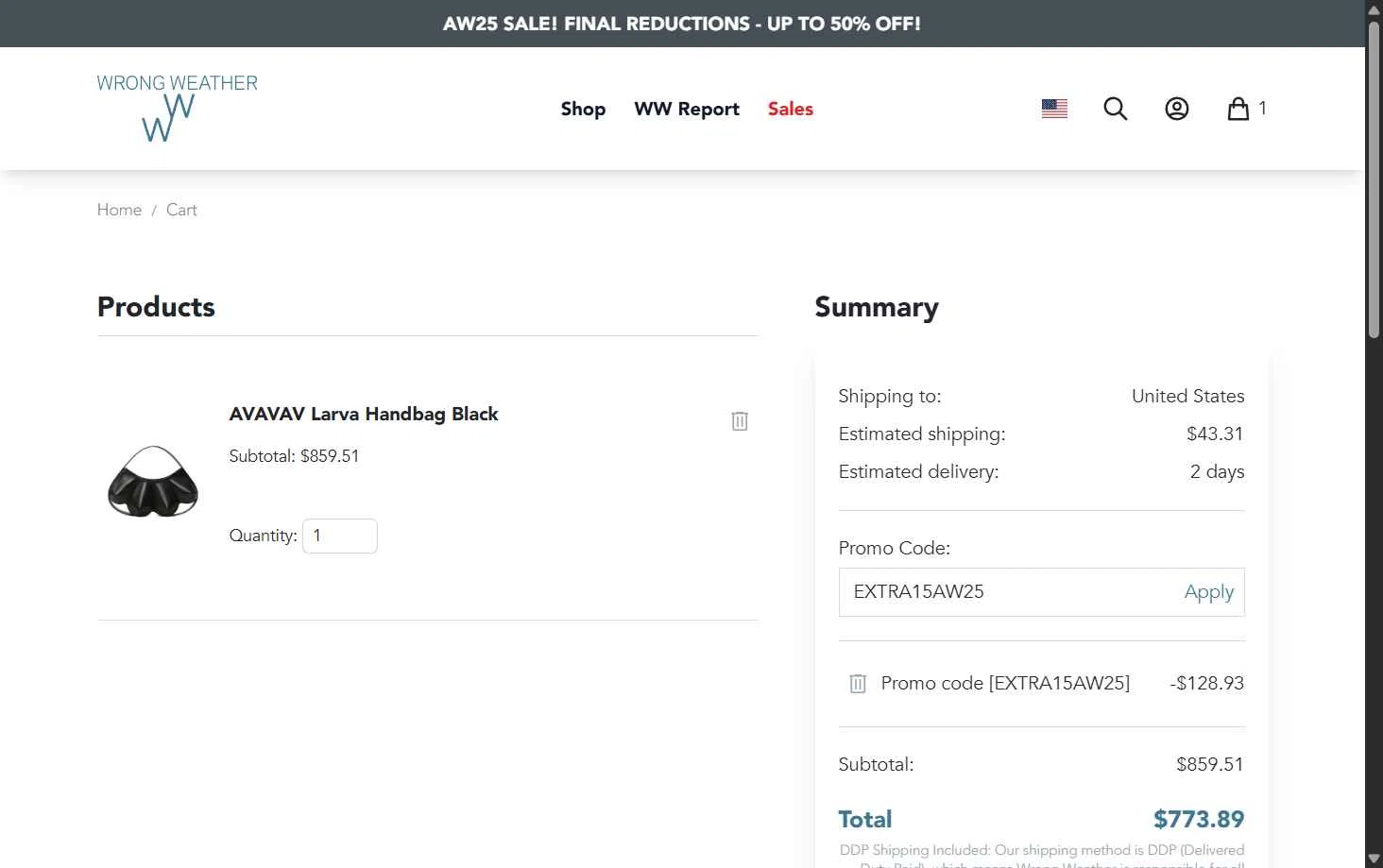Open the WW Report menu item
Image resolution: width=1383 pixels, height=868 pixels.
coord(687,109)
